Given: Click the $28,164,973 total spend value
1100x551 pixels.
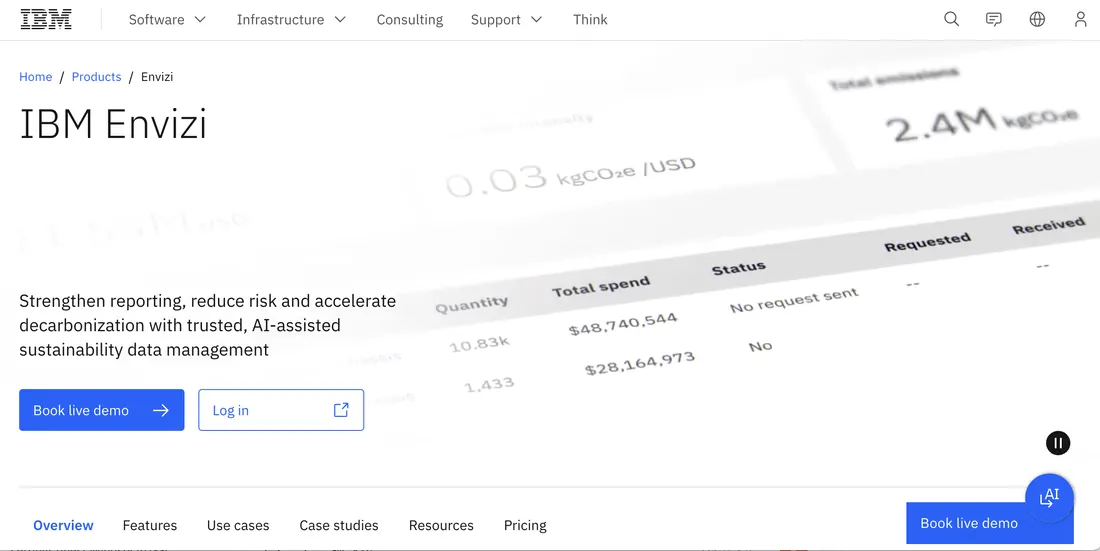Looking at the screenshot, I should 640,363.
